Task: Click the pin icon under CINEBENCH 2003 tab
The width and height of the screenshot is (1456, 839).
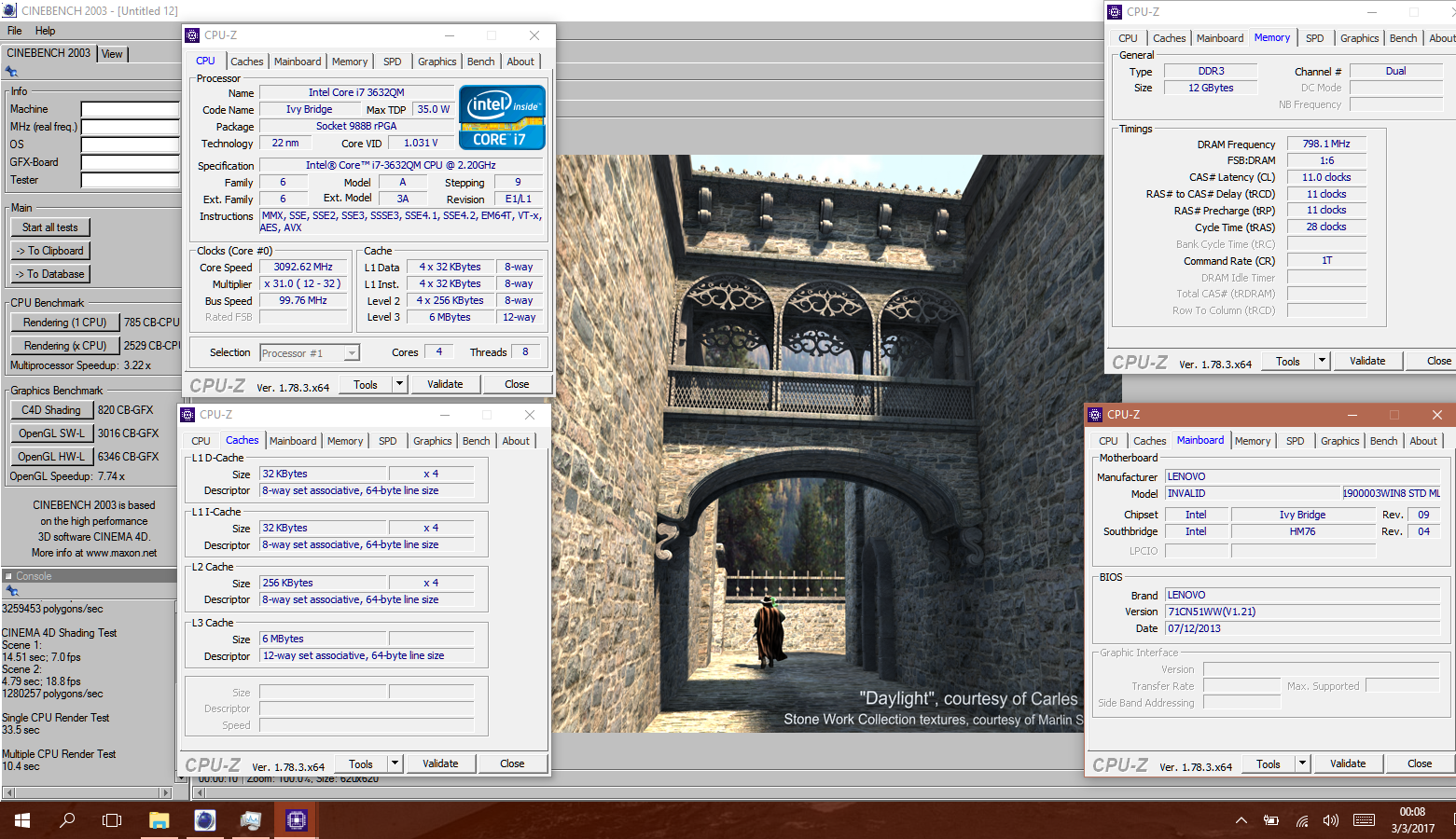Action: coord(11,72)
